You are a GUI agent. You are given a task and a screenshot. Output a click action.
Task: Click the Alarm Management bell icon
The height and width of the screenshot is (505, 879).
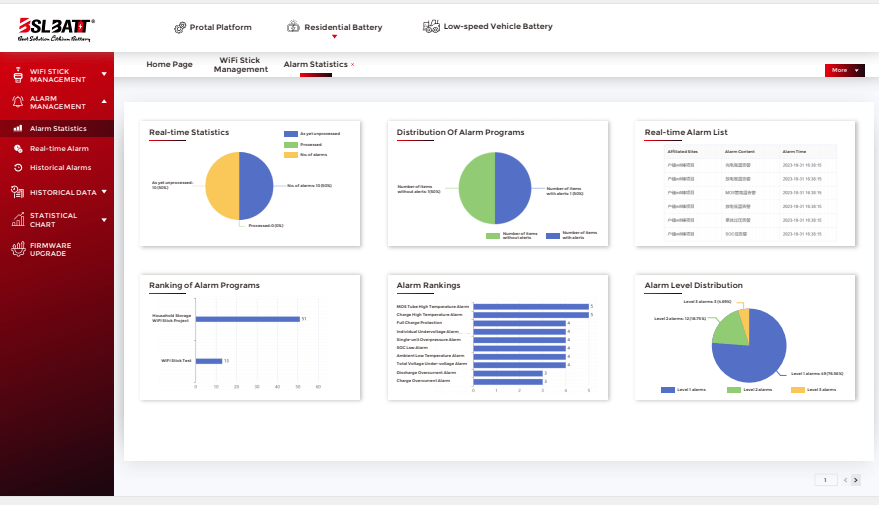click(18, 102)
